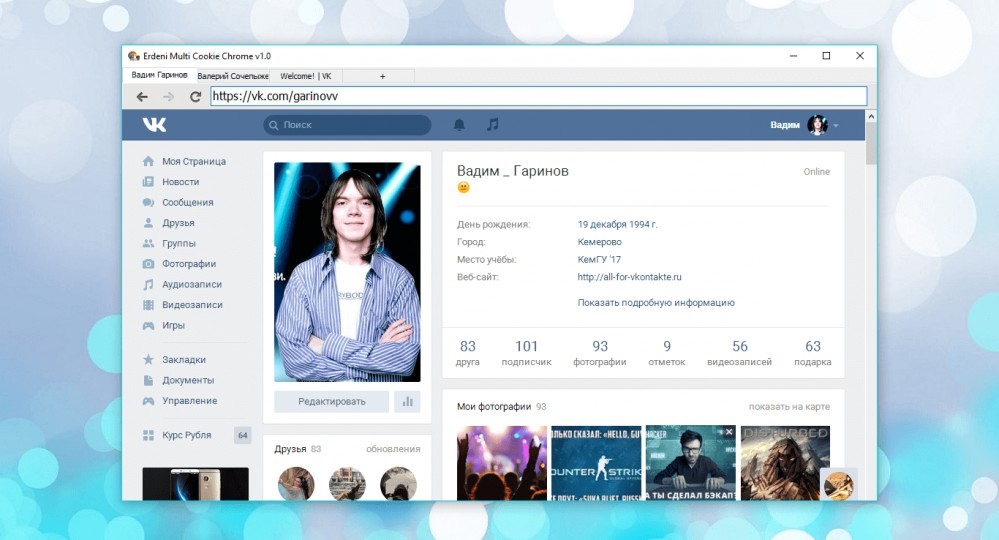Focus the Поиск search field
The width and height of the screenshot is (999, 540).
[x=347, y=125]
